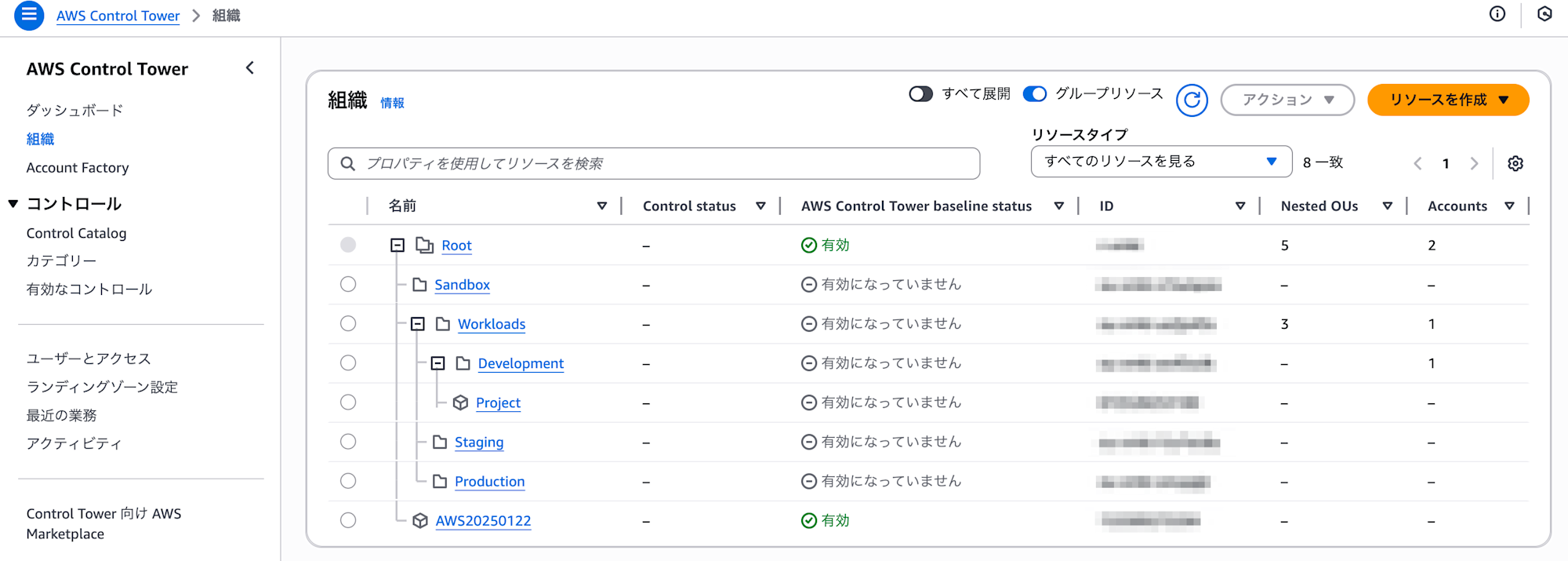Toggle the グループリソース switch
Image resolution: width=1568 pixels, height=561 pixels.
[x=1035, y=94]
